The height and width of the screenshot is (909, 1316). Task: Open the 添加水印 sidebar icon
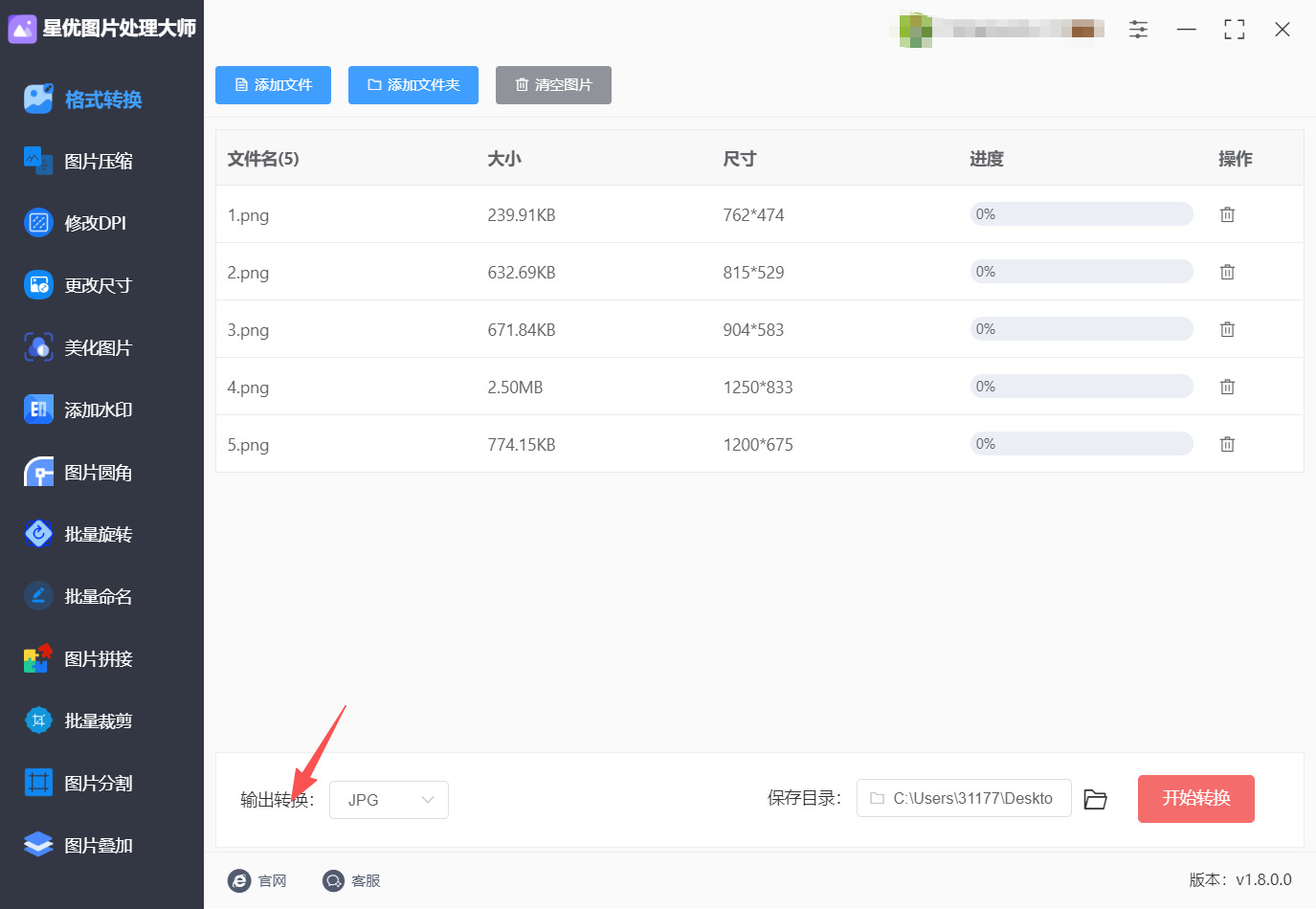(38, 410)
